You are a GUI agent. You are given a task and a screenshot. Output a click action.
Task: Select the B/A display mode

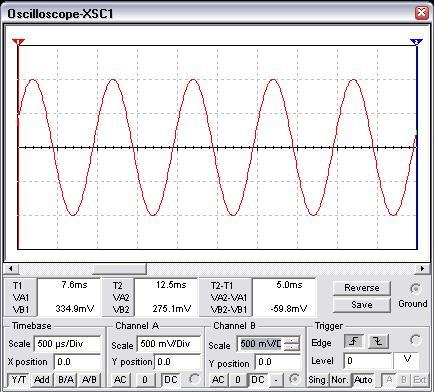tap(66, 380)
